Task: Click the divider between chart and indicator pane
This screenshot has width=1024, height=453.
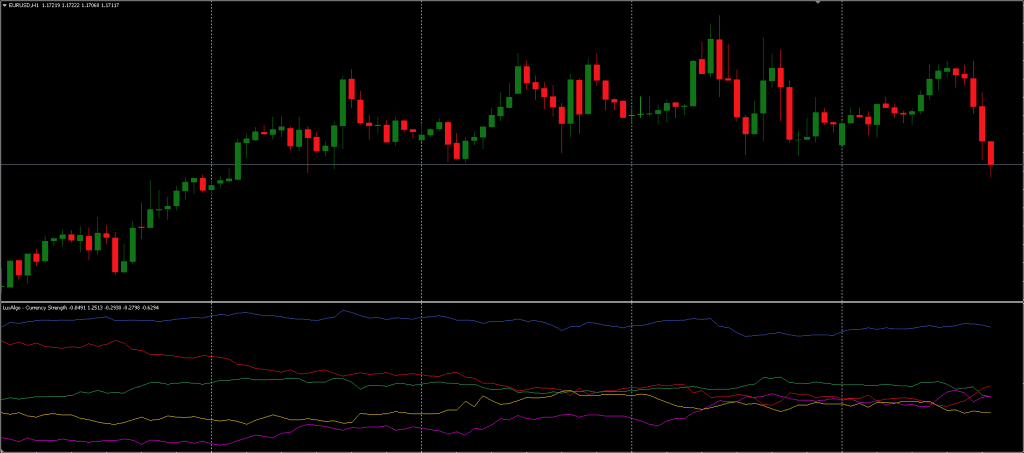Action: coord(500,301)
